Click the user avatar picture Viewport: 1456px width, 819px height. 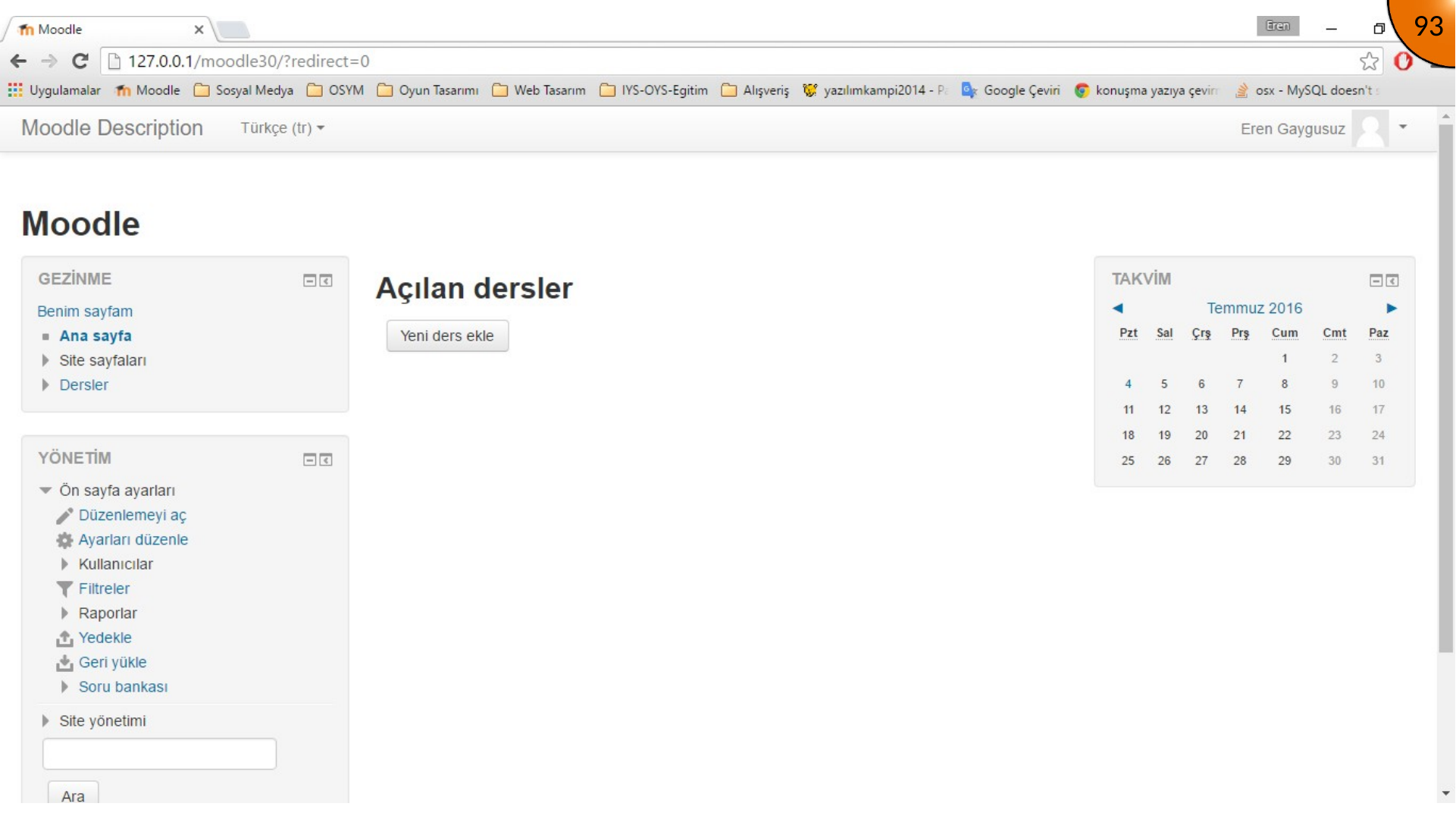coord(1370,128)
